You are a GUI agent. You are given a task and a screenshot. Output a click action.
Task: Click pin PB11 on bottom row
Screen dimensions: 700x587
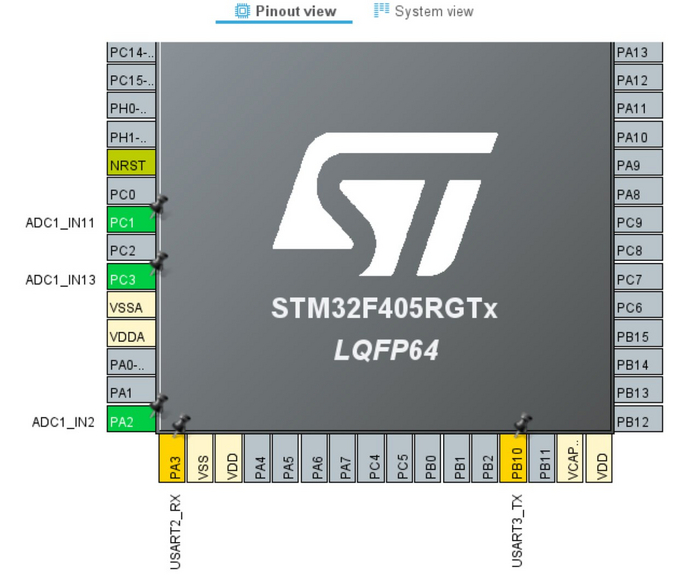click(x=542, y=458)
